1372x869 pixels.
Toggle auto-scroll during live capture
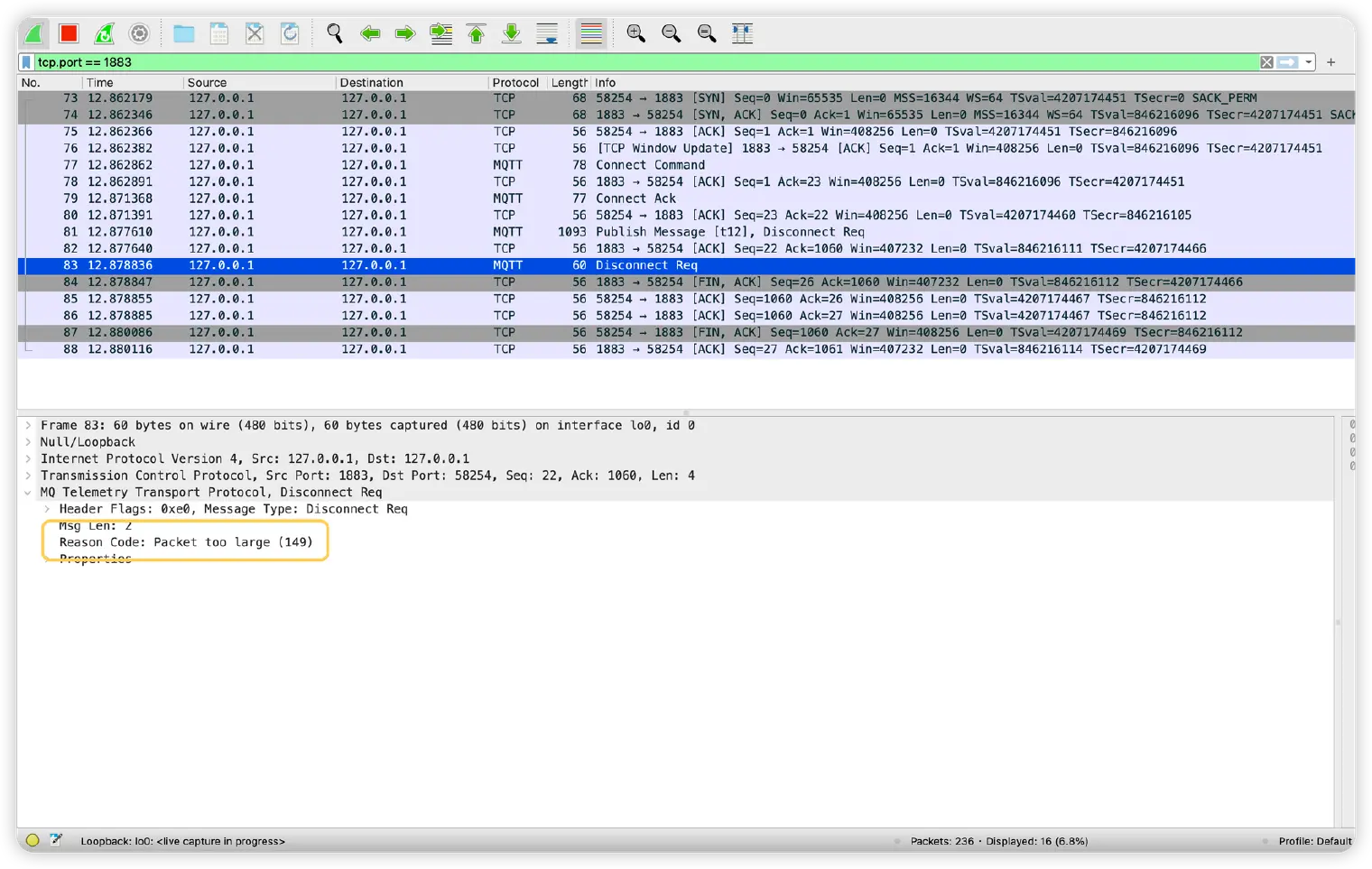[547, 33]
